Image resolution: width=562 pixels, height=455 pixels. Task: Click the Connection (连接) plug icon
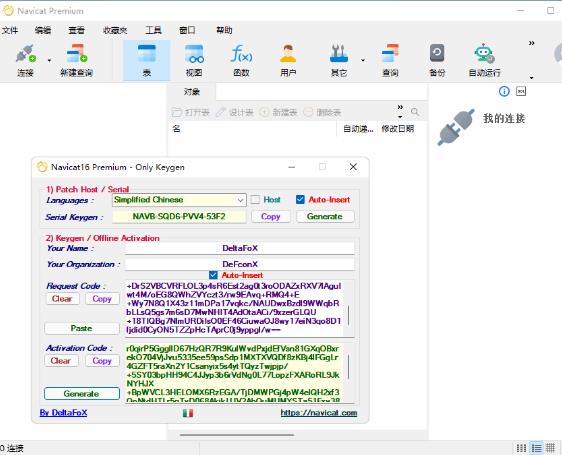25,54
